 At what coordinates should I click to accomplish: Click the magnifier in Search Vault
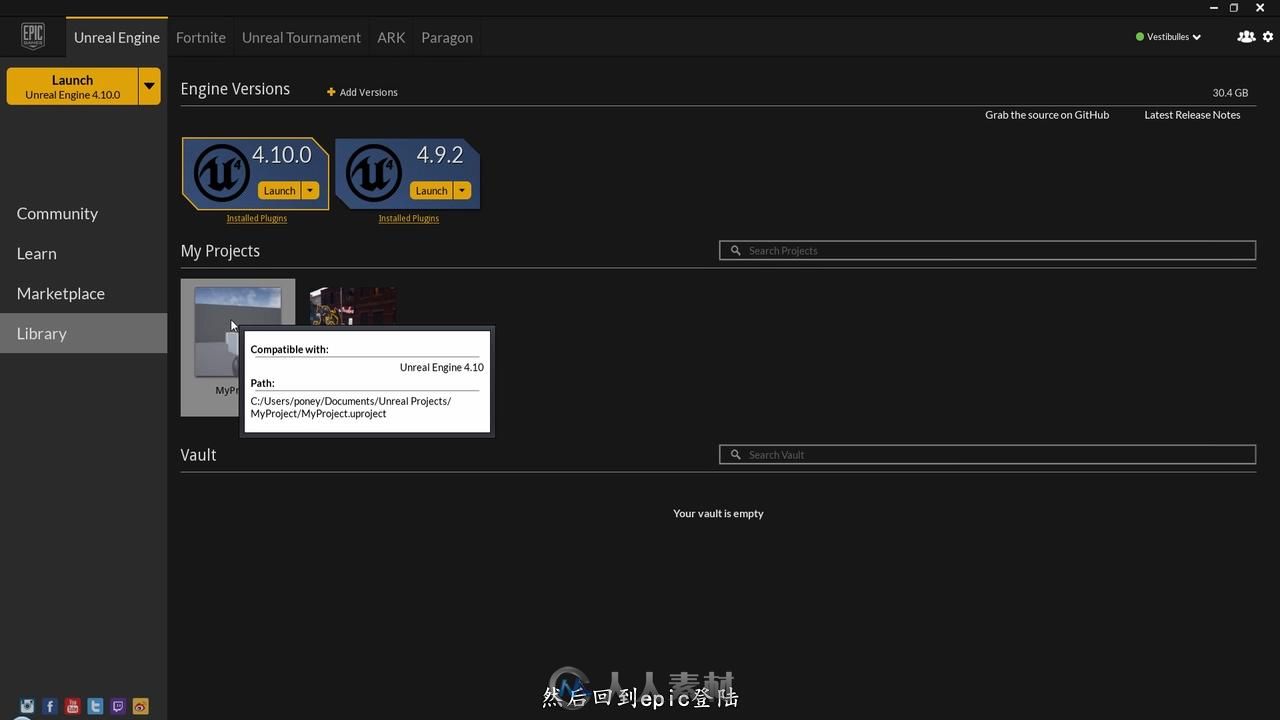tap(736, 455)
